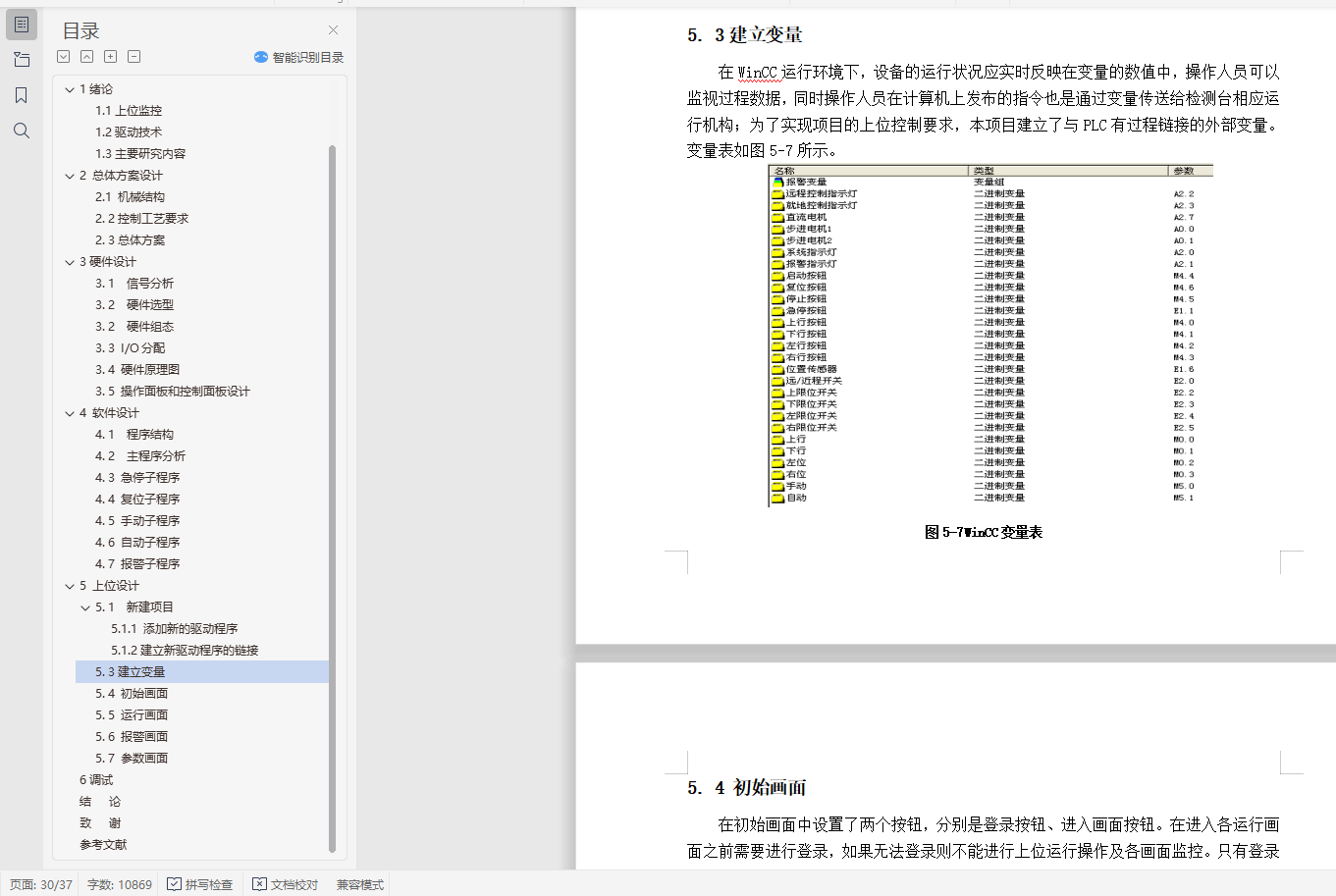Open 3.5 操作面板和控制面板设计 entry
1336x896 pixels.
pos(173,392)
